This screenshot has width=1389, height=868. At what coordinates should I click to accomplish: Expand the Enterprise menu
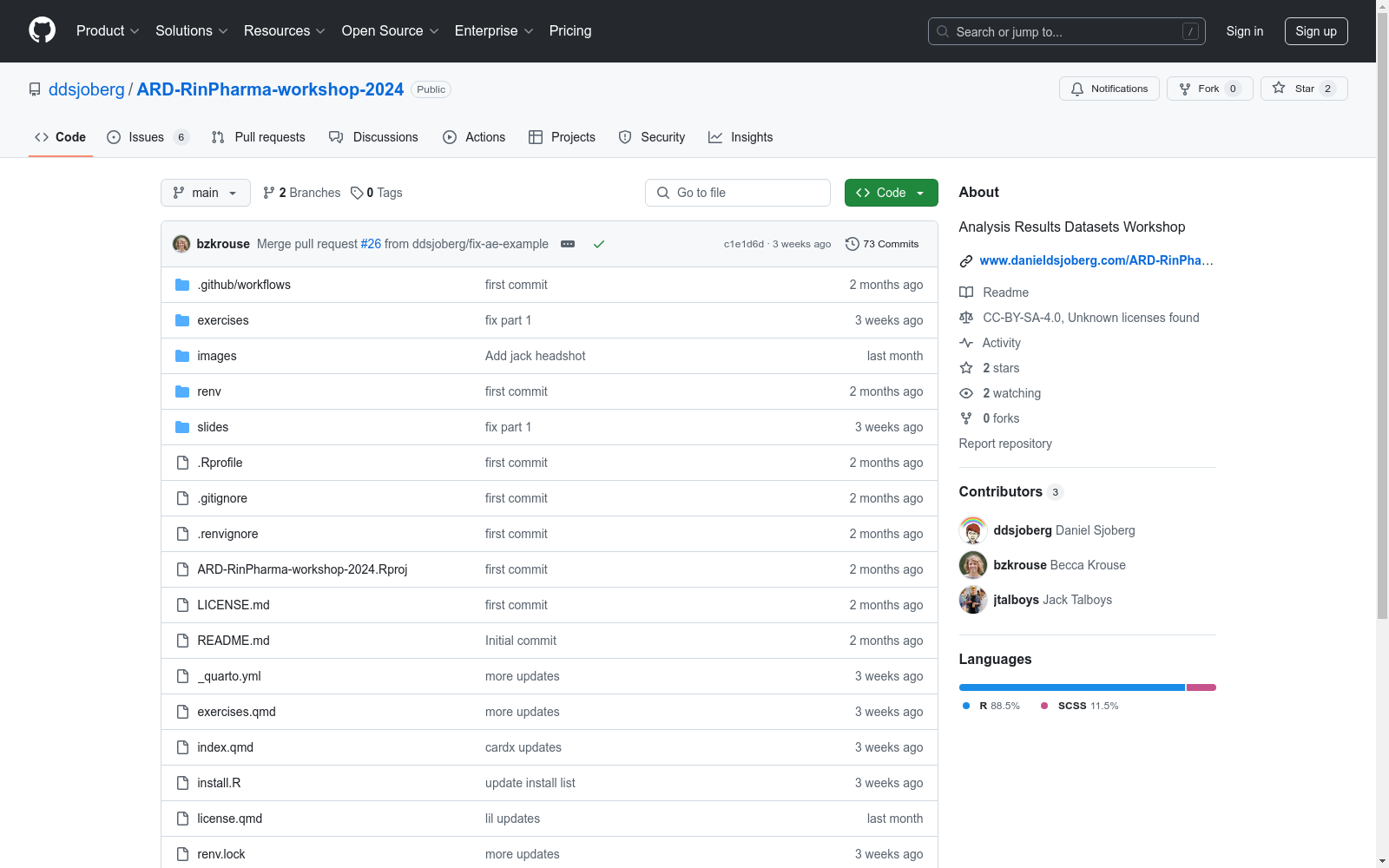(494, 31)
